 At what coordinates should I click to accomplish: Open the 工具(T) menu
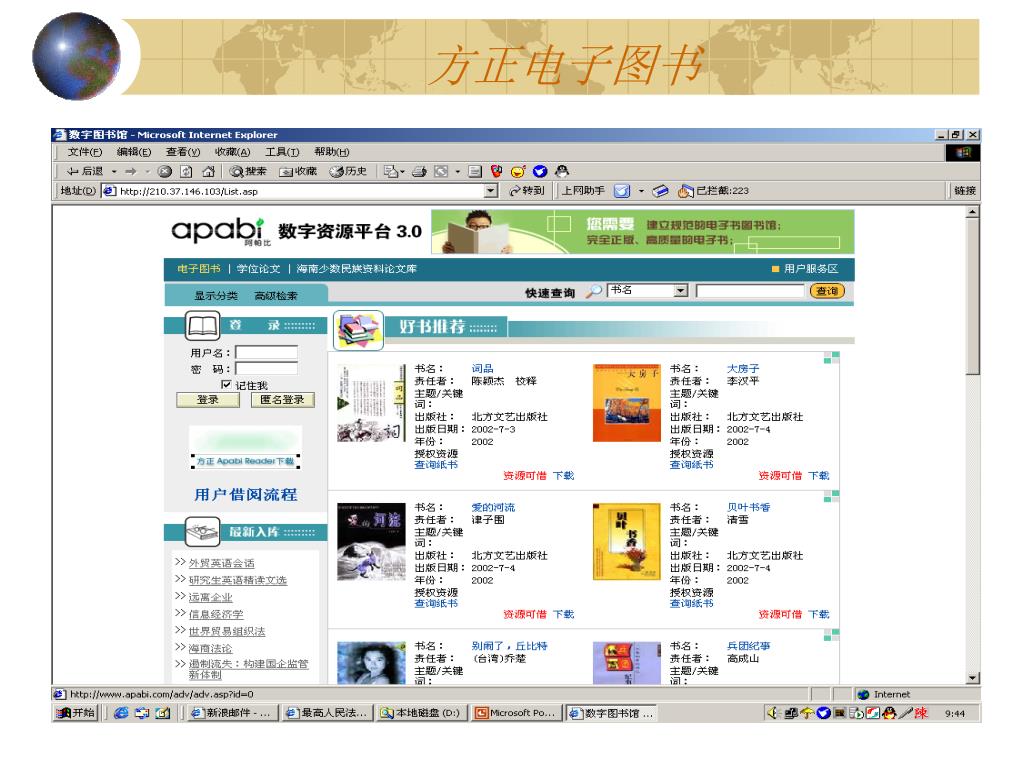click(282, 152)
